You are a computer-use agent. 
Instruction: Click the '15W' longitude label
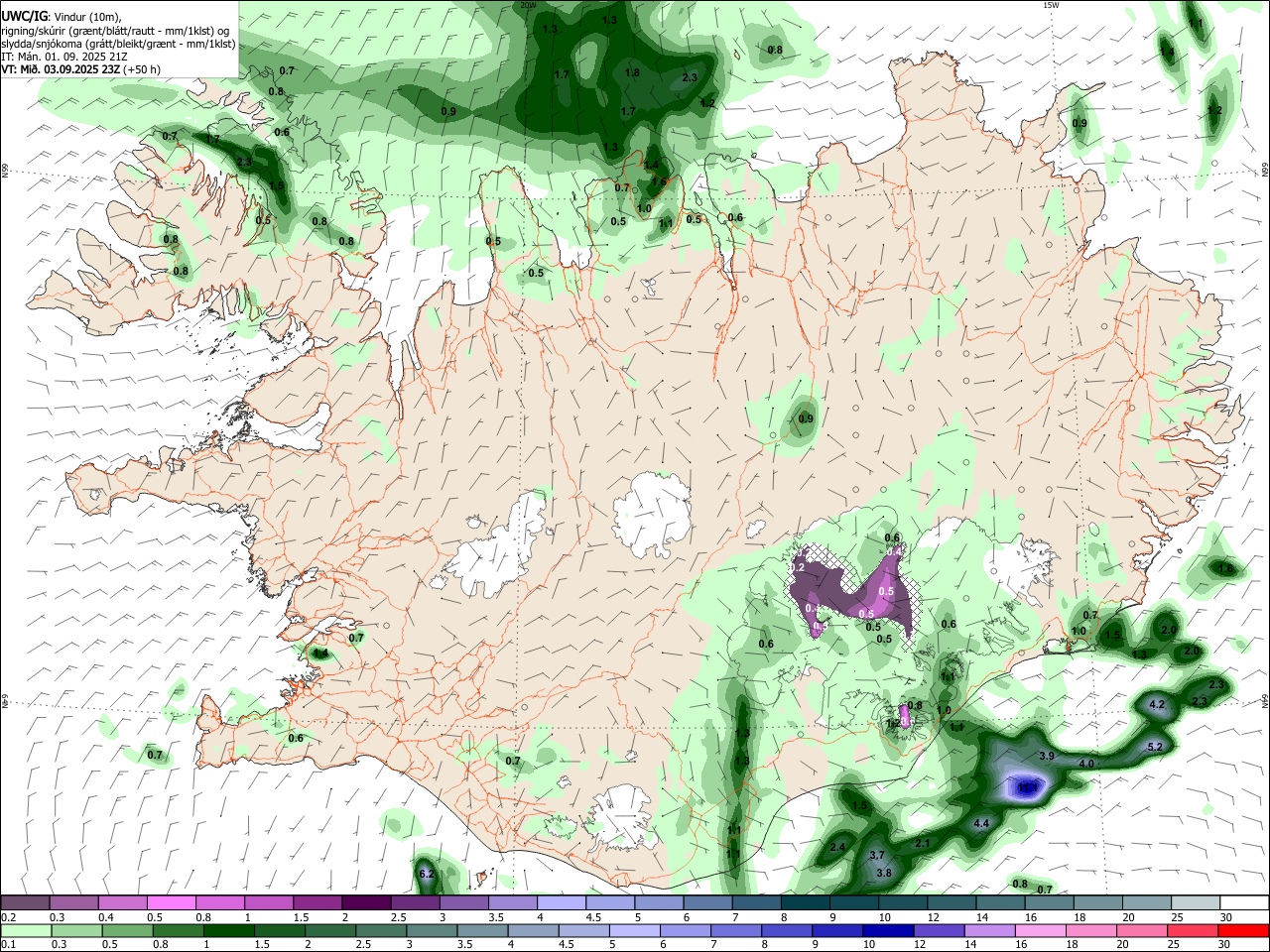[x=1052, y=5]
